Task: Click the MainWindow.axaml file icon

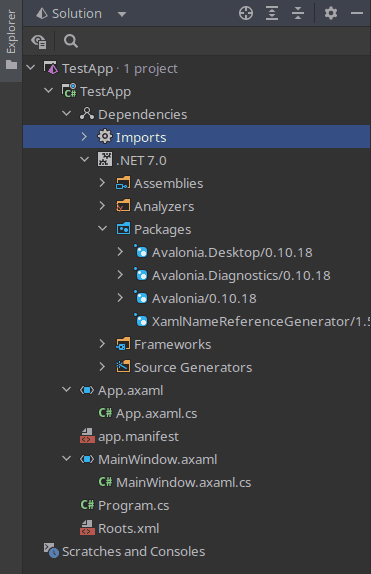Action: tap(87, 459)
